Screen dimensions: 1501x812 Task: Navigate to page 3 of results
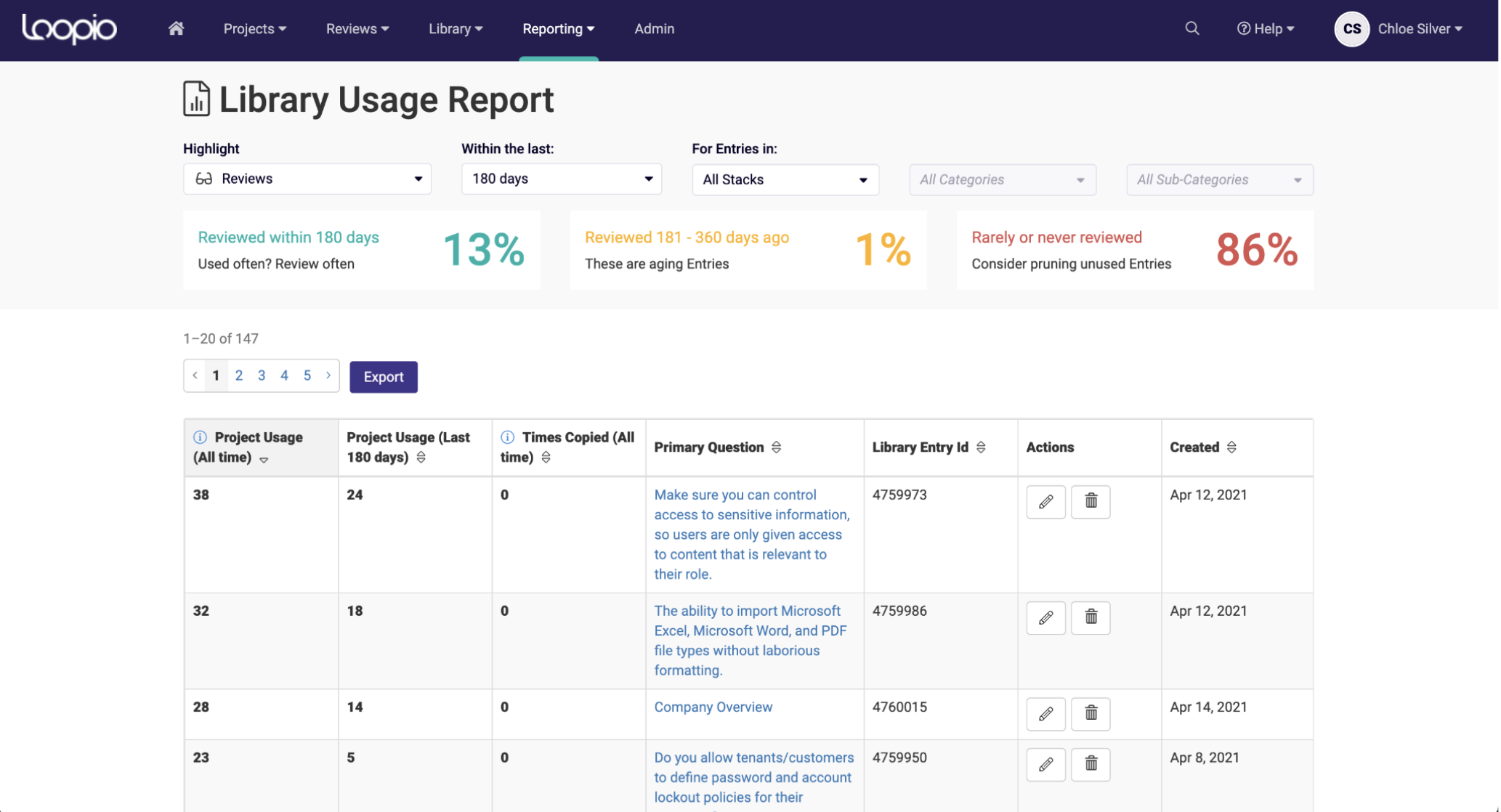coord(261,376)
